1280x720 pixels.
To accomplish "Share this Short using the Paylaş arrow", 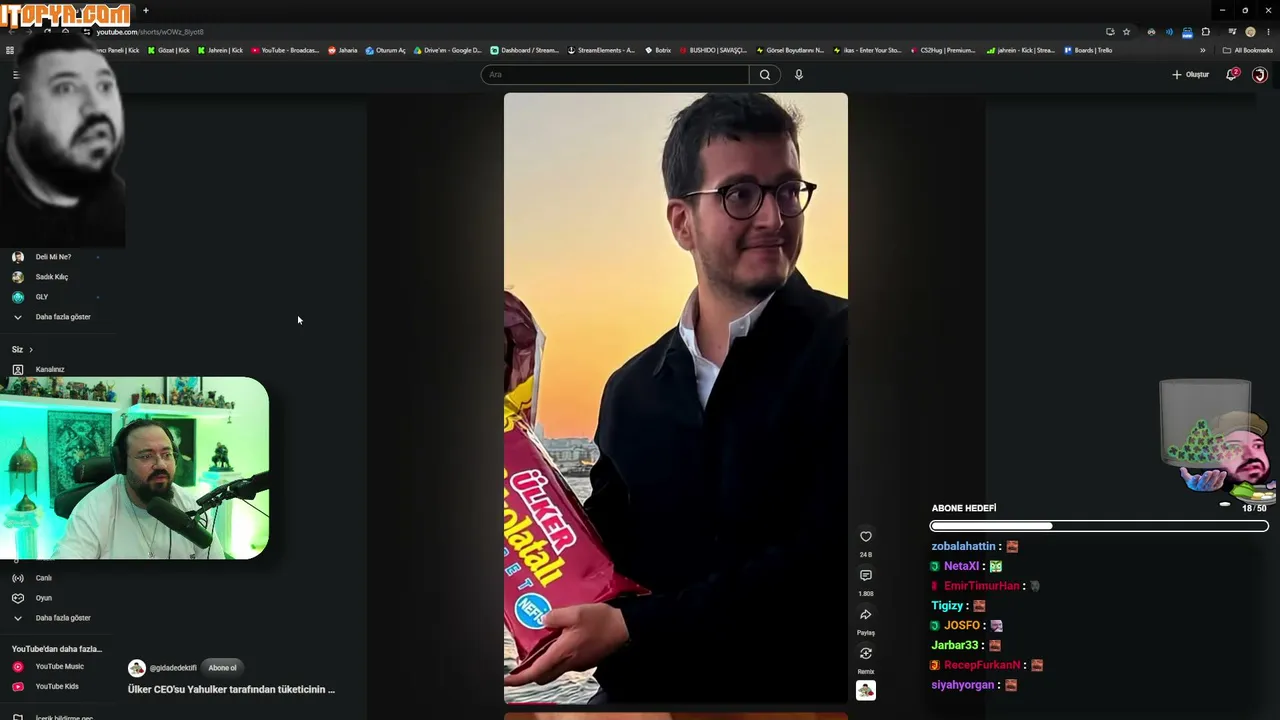I will pos(866,615).
